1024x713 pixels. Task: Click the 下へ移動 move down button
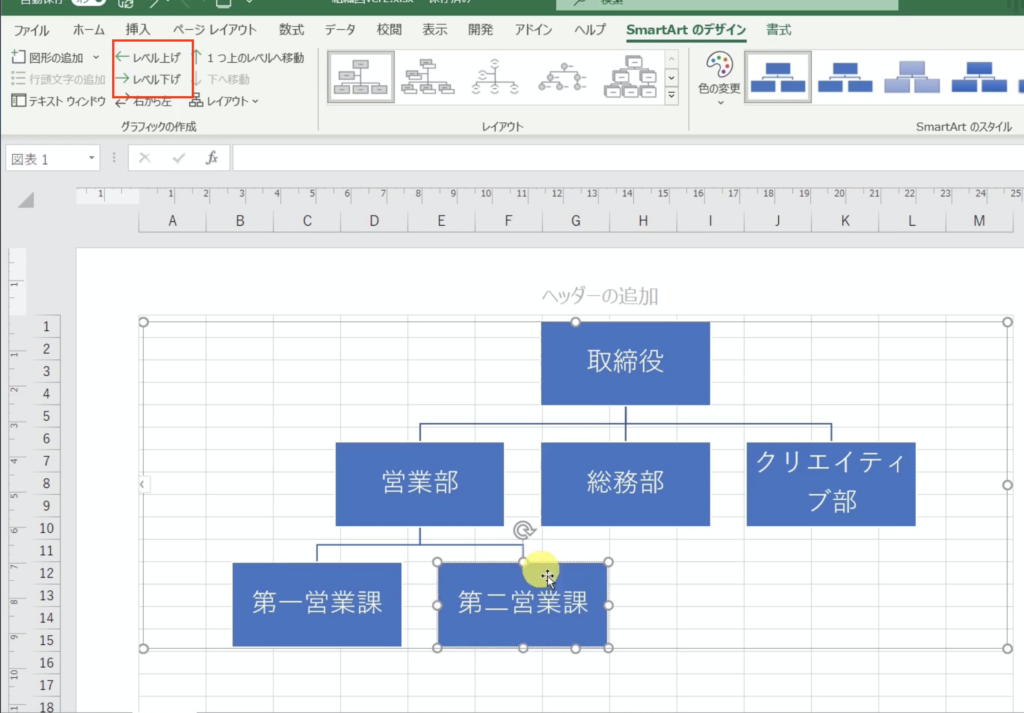pyautogui.click(x=221, y=79)
